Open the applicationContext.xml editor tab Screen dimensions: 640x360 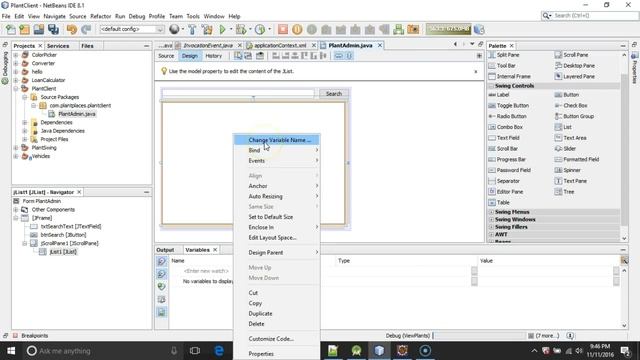(x=280, y=45)
